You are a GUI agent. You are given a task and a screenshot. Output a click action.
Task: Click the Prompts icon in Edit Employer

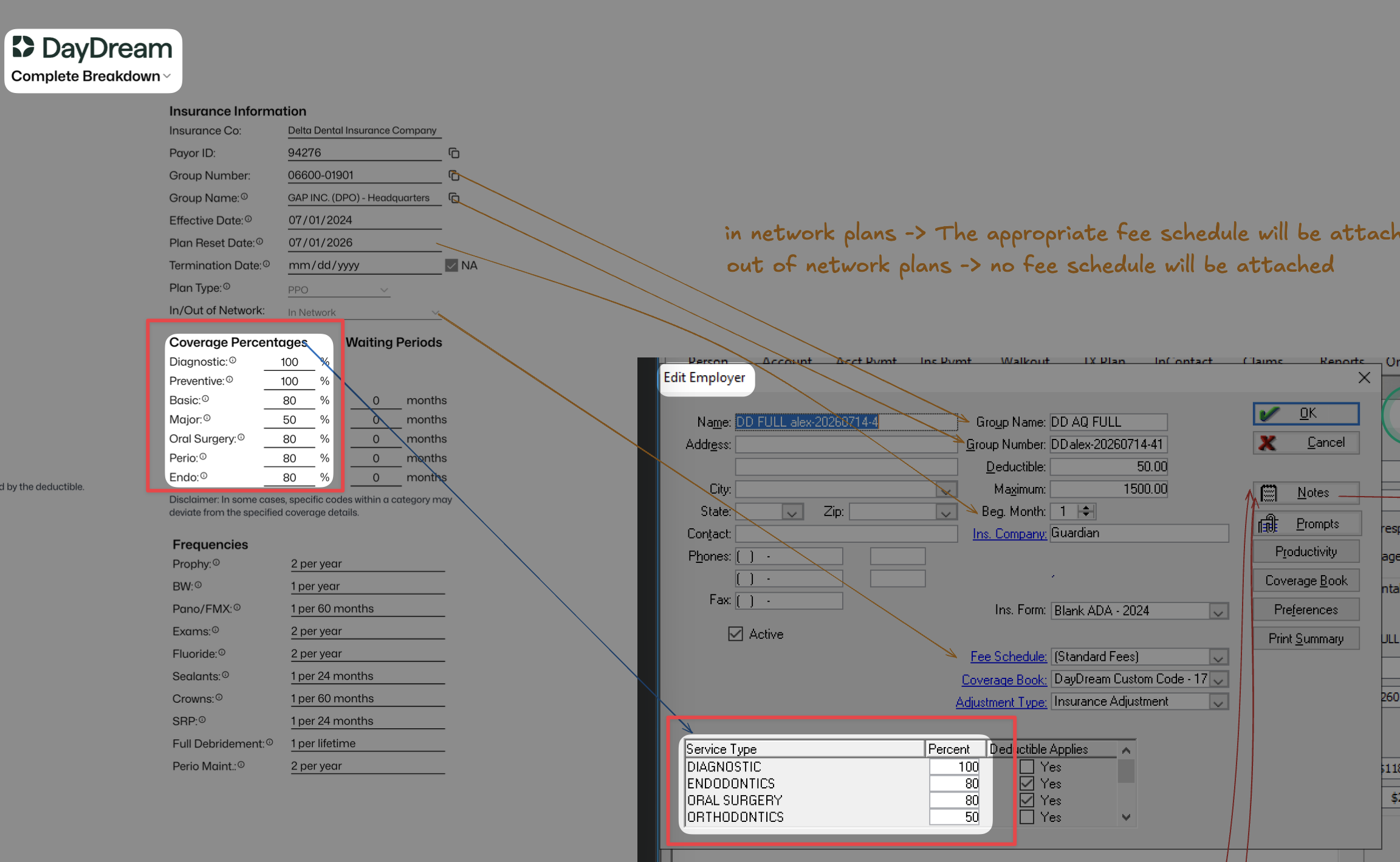[1269, 524]
